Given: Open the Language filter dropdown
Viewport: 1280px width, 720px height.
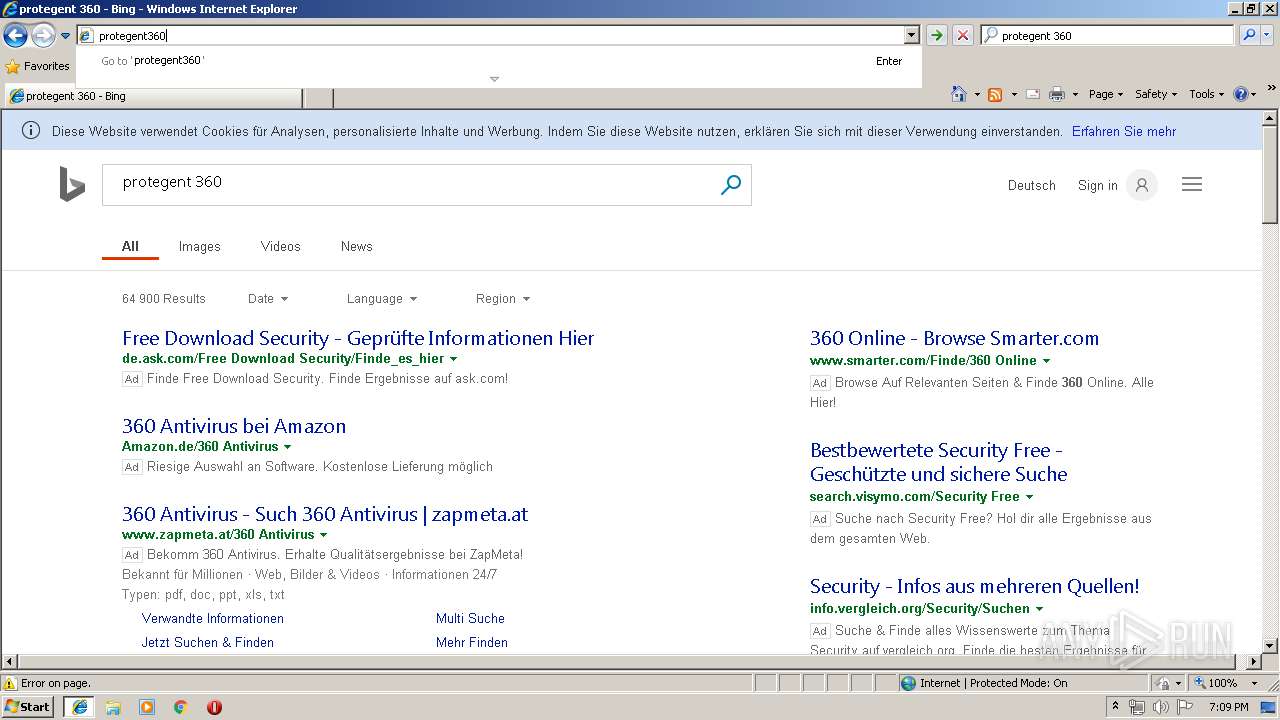Looking at the screenshot, I should click(382, 299).
